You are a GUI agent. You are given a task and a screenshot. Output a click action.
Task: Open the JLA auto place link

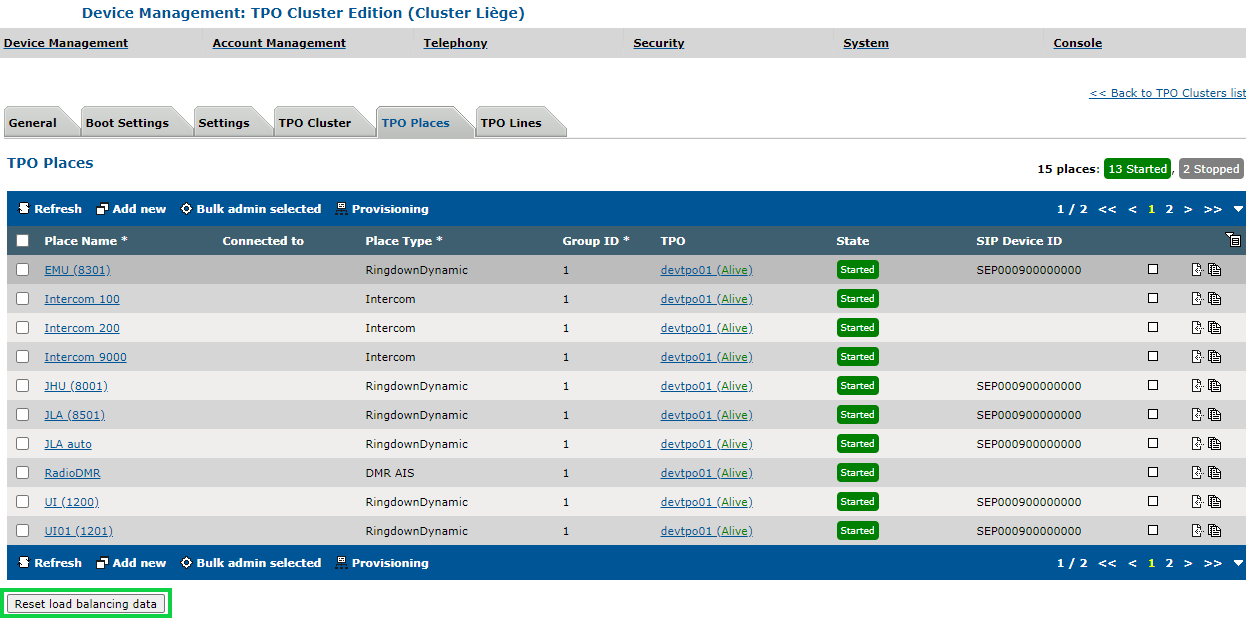[x=68, y=444]
